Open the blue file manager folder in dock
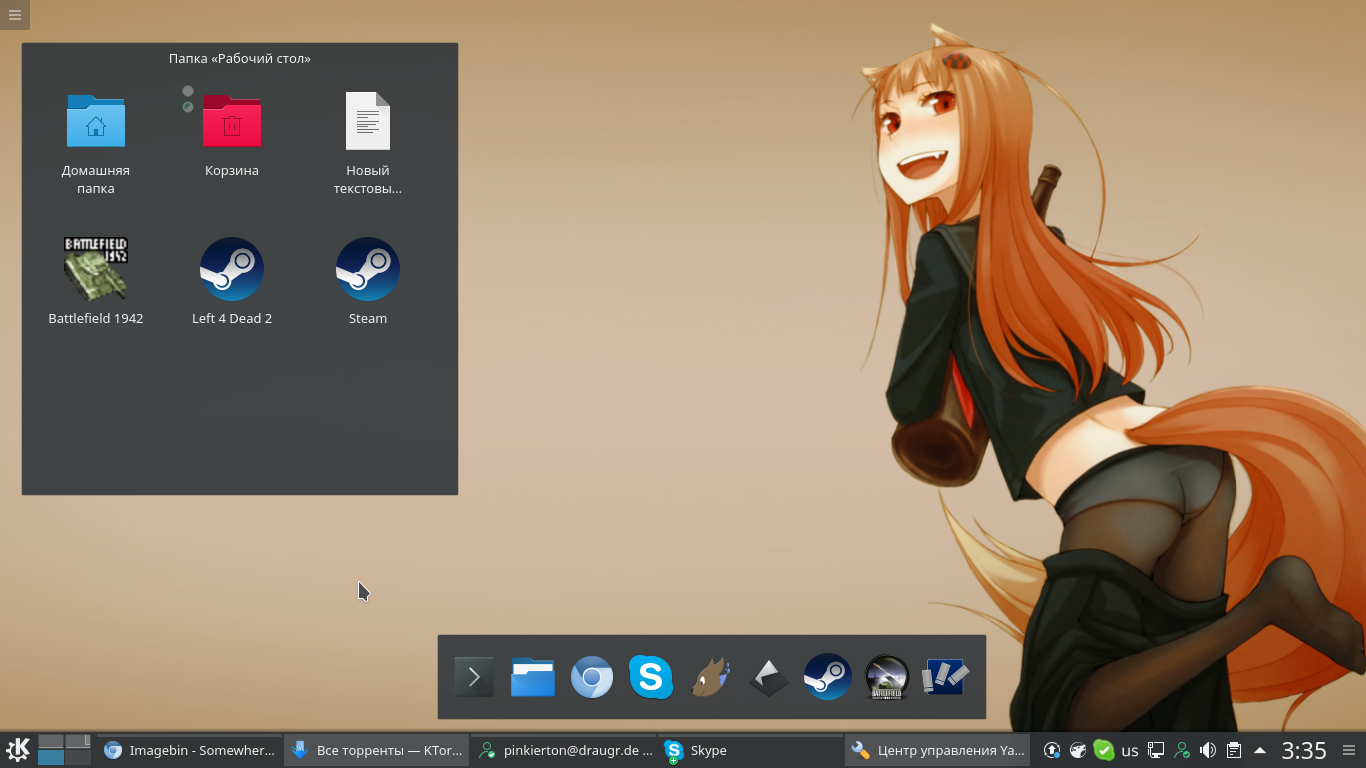 click(533, 677)
